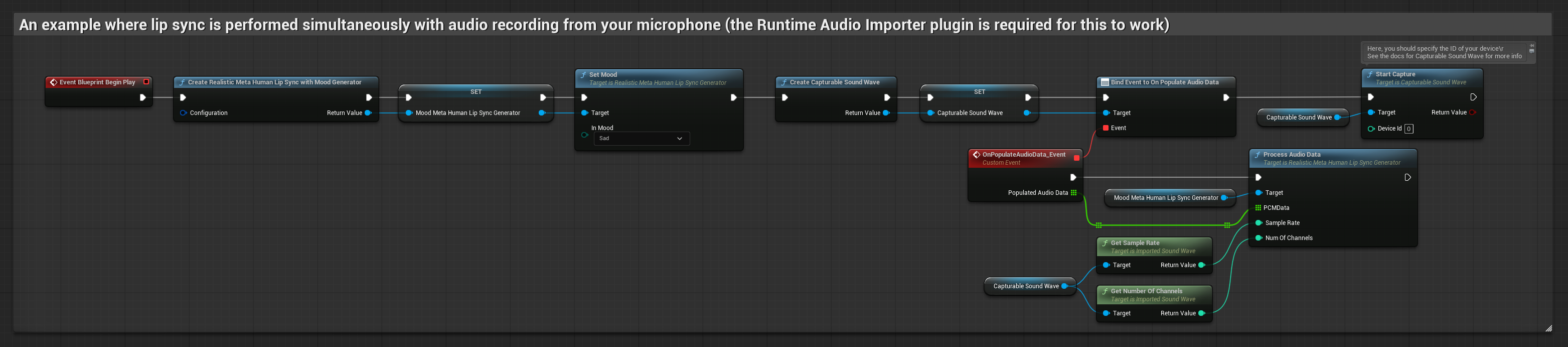Select the Create Realistic Meta Human Lip Sync node title
Image resolution: width=1568 pixels, height=347 pixels.
click(274, 82)
